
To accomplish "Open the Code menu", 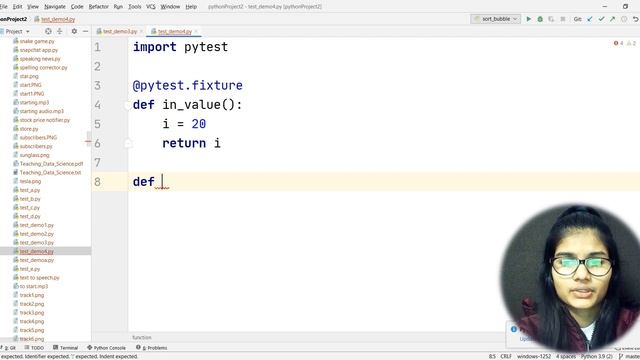I will pyautogui.click(x=77, y=7).
